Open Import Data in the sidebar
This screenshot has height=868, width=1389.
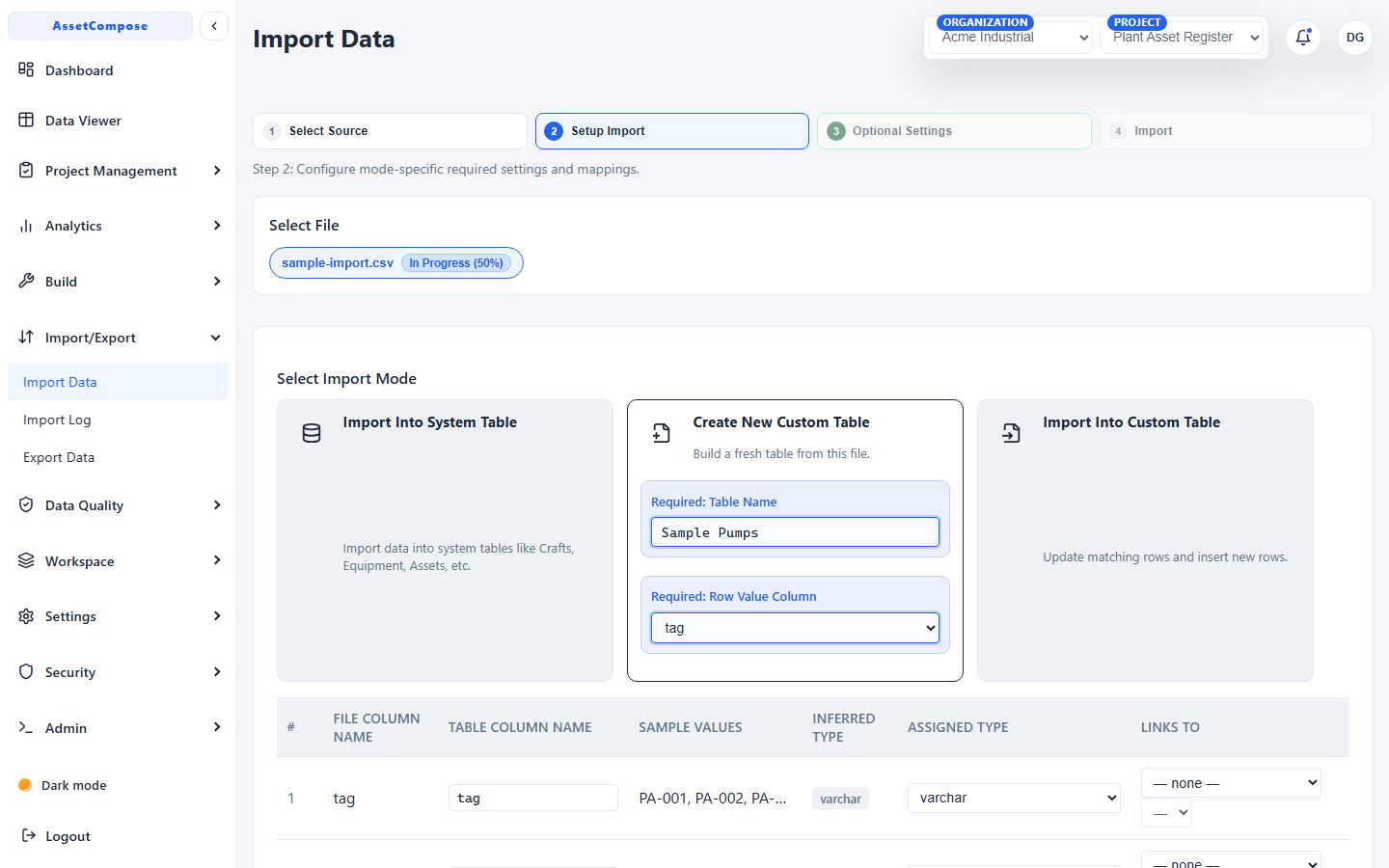(118, 382)
